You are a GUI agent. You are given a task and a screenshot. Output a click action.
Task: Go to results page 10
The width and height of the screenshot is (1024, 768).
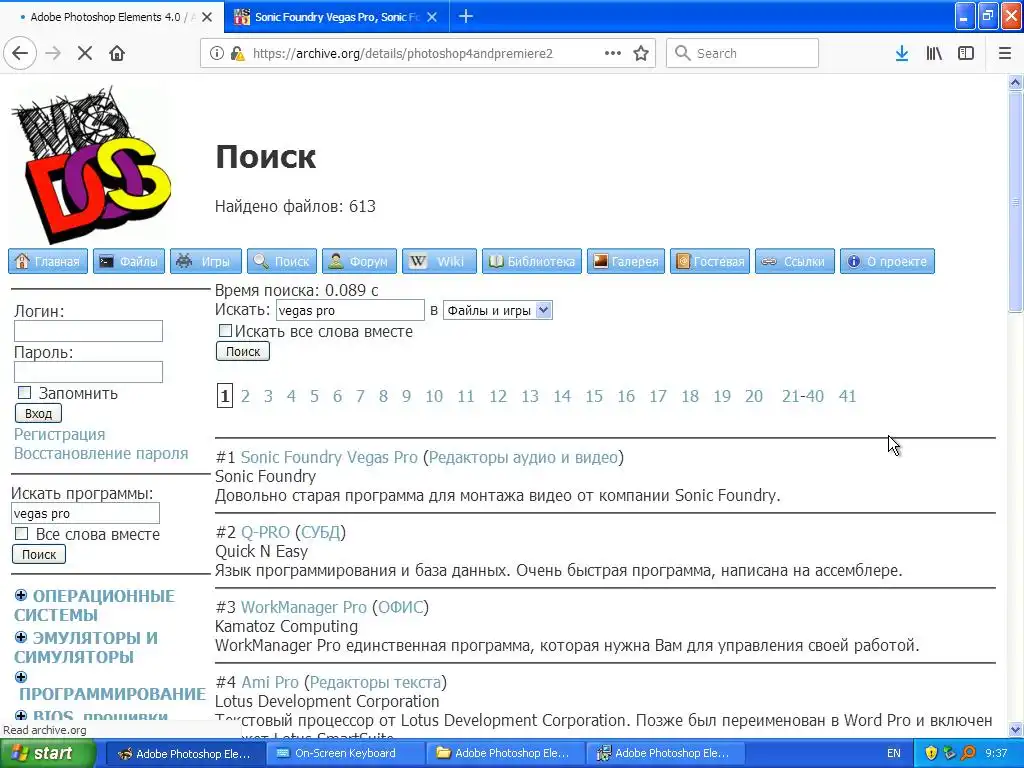tap(434, 396)
